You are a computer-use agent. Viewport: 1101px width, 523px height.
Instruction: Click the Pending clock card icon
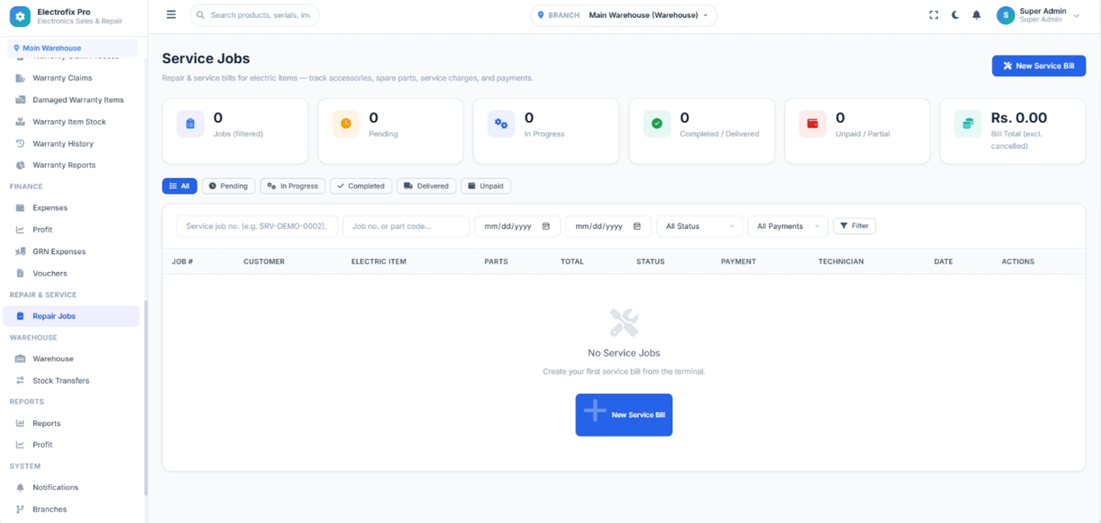click(346, 124)
